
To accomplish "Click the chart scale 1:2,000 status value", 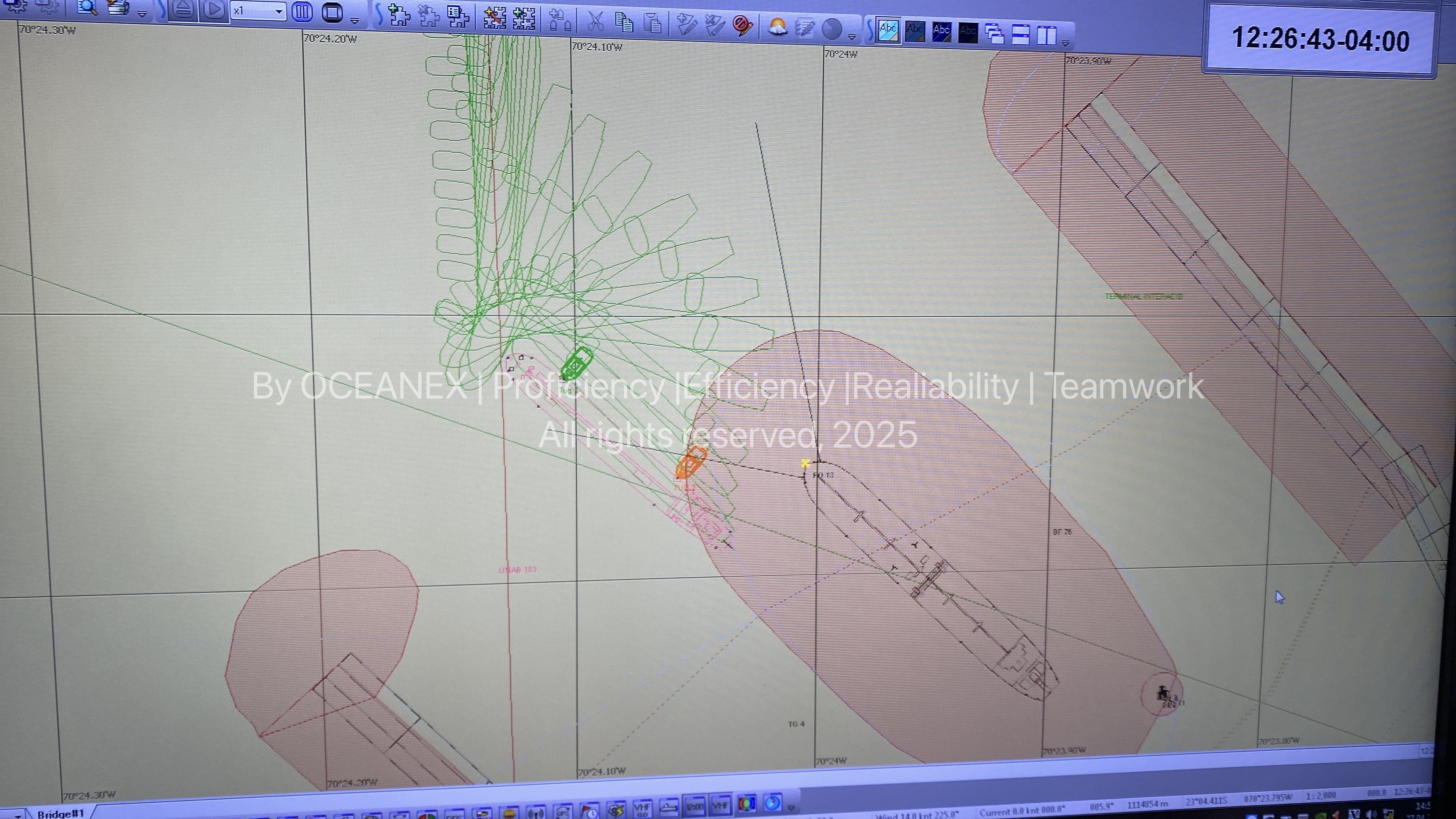I will (1320, 795).
